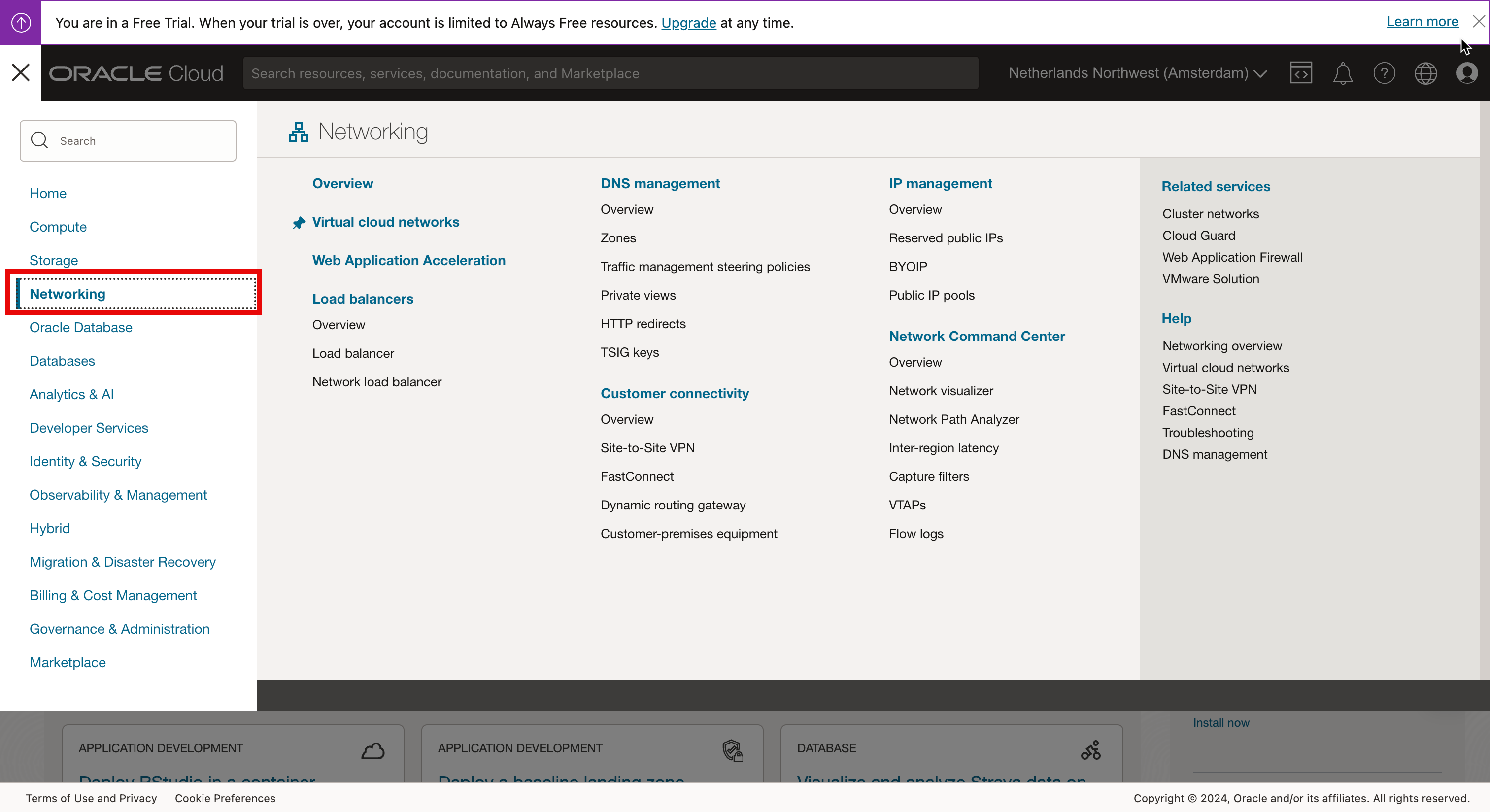Click the free trial upgrade arrow icon
Image resolution: width=1490 pixels, height=812 pixels.
[x=21, y=23]
